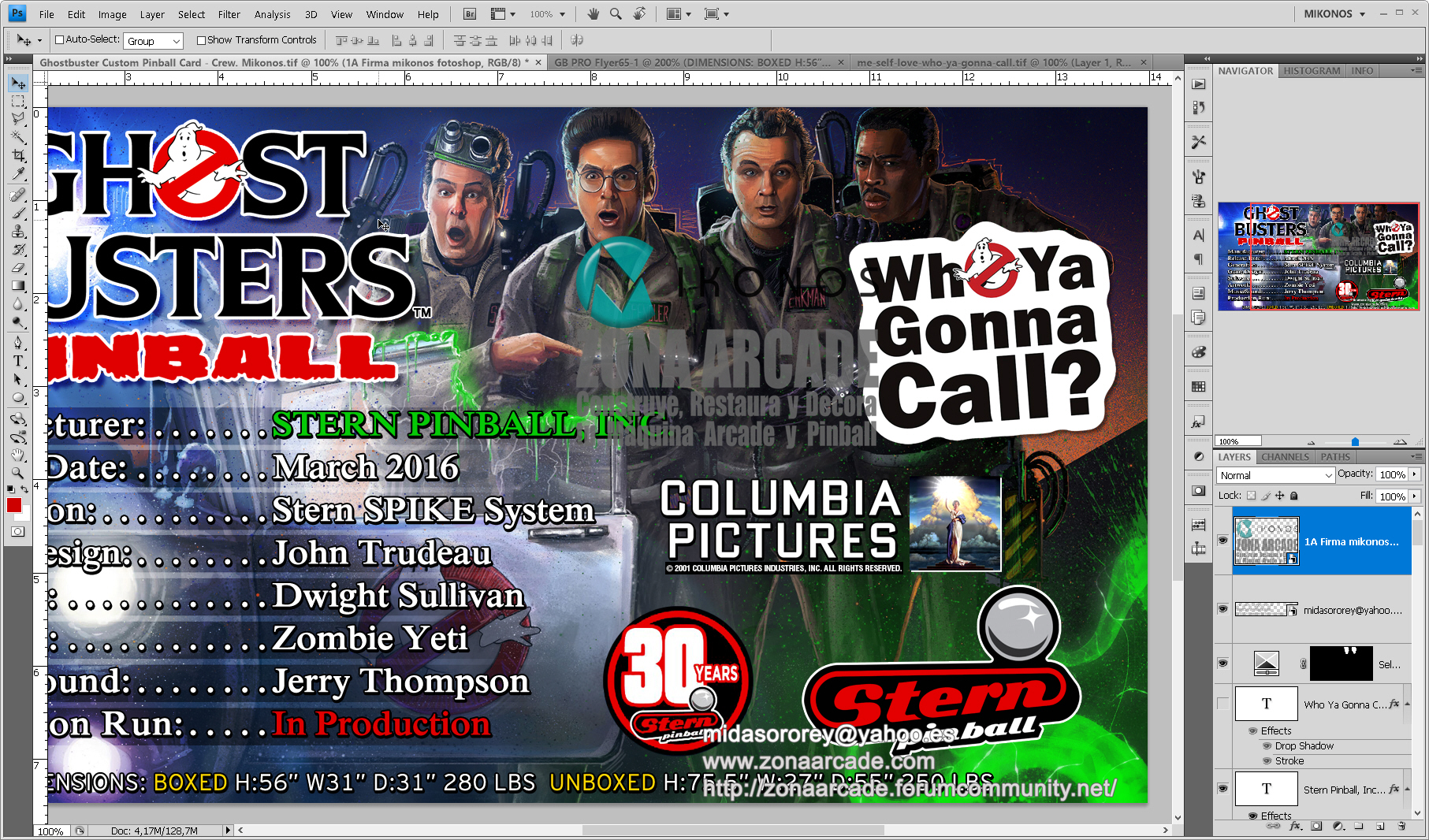Collapse effects of Stern Pinball, Inc layer
Image resolution: width=1429 pixels, height=840 pixels.
1408,789
